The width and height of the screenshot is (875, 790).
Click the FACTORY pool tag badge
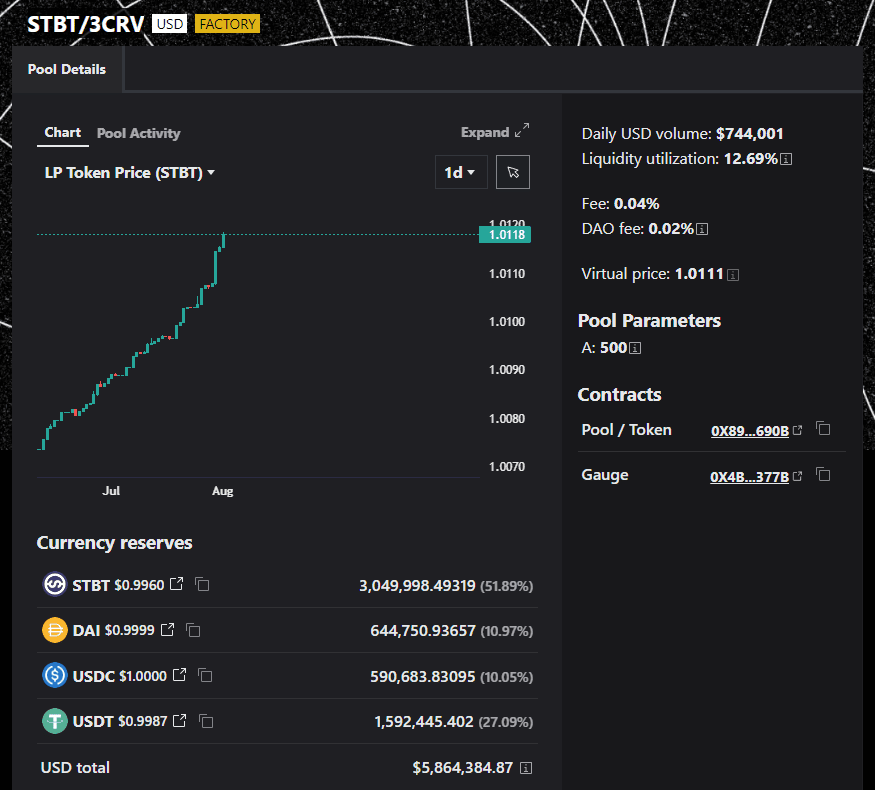(228, 24)
